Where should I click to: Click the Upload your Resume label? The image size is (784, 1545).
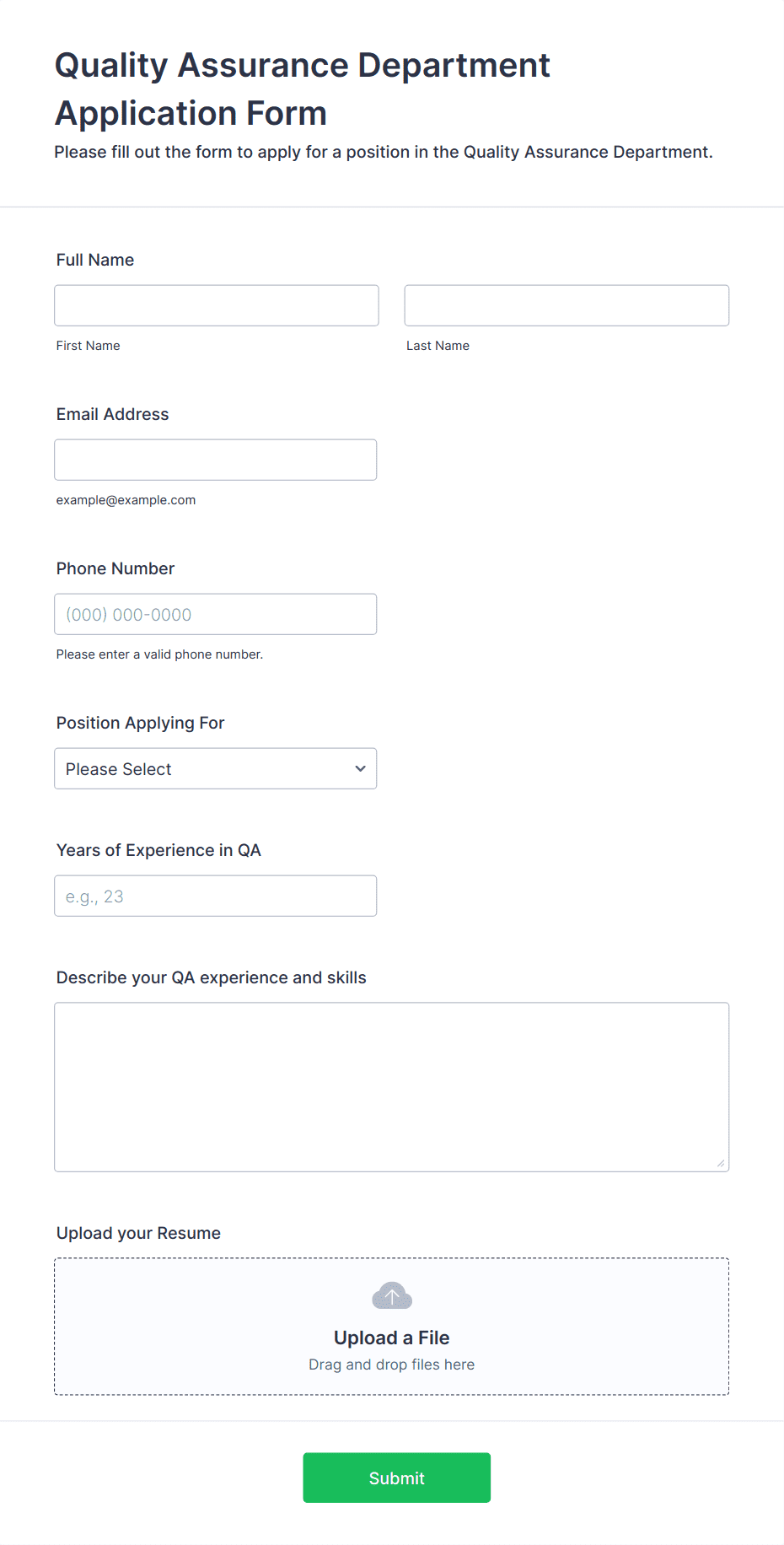tap(138, 1233)
